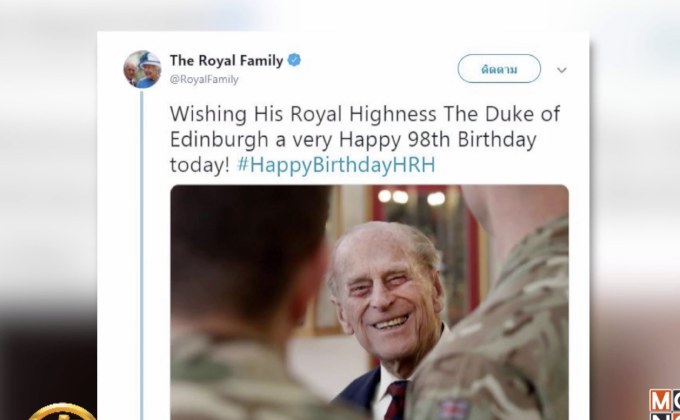
Task: Expand the tweet options chevron
Action: pos(561,70)
